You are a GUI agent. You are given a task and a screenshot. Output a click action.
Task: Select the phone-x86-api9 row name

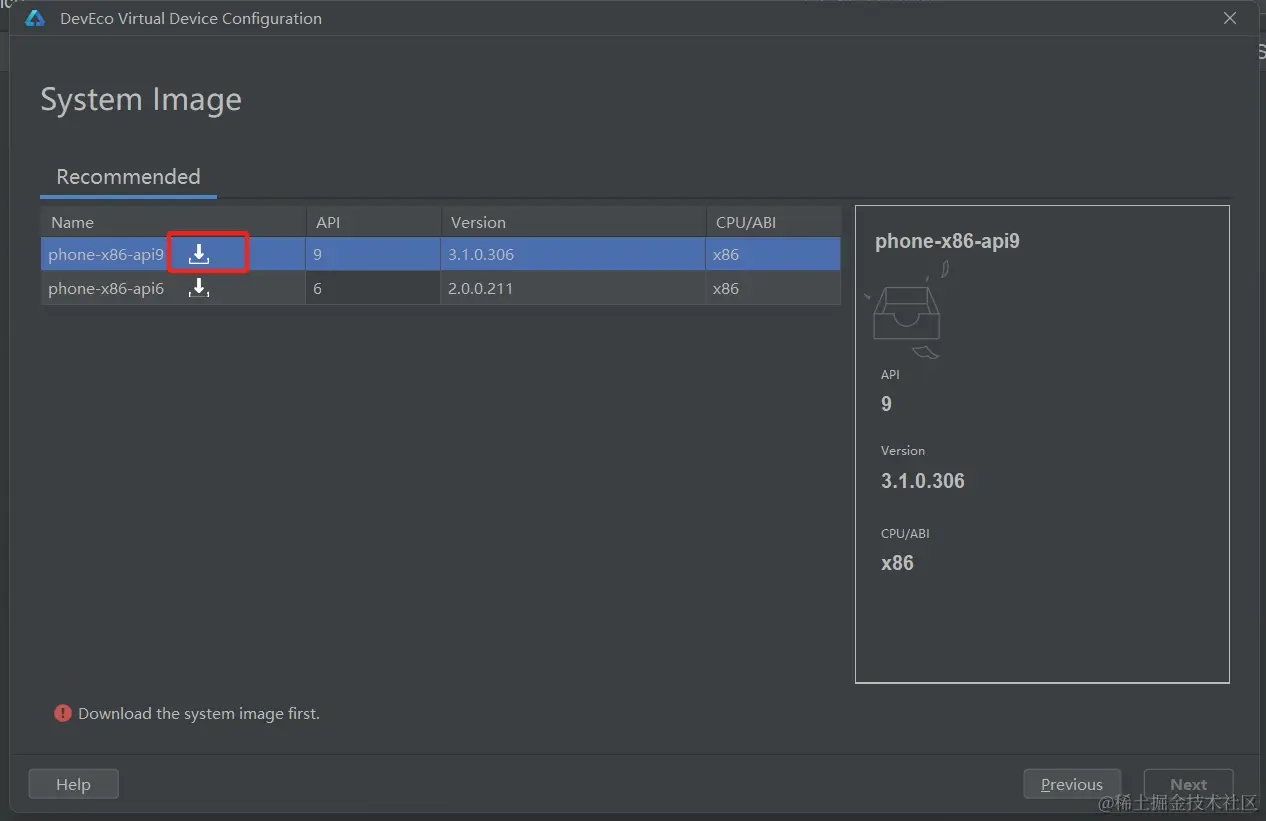(106, 254)
